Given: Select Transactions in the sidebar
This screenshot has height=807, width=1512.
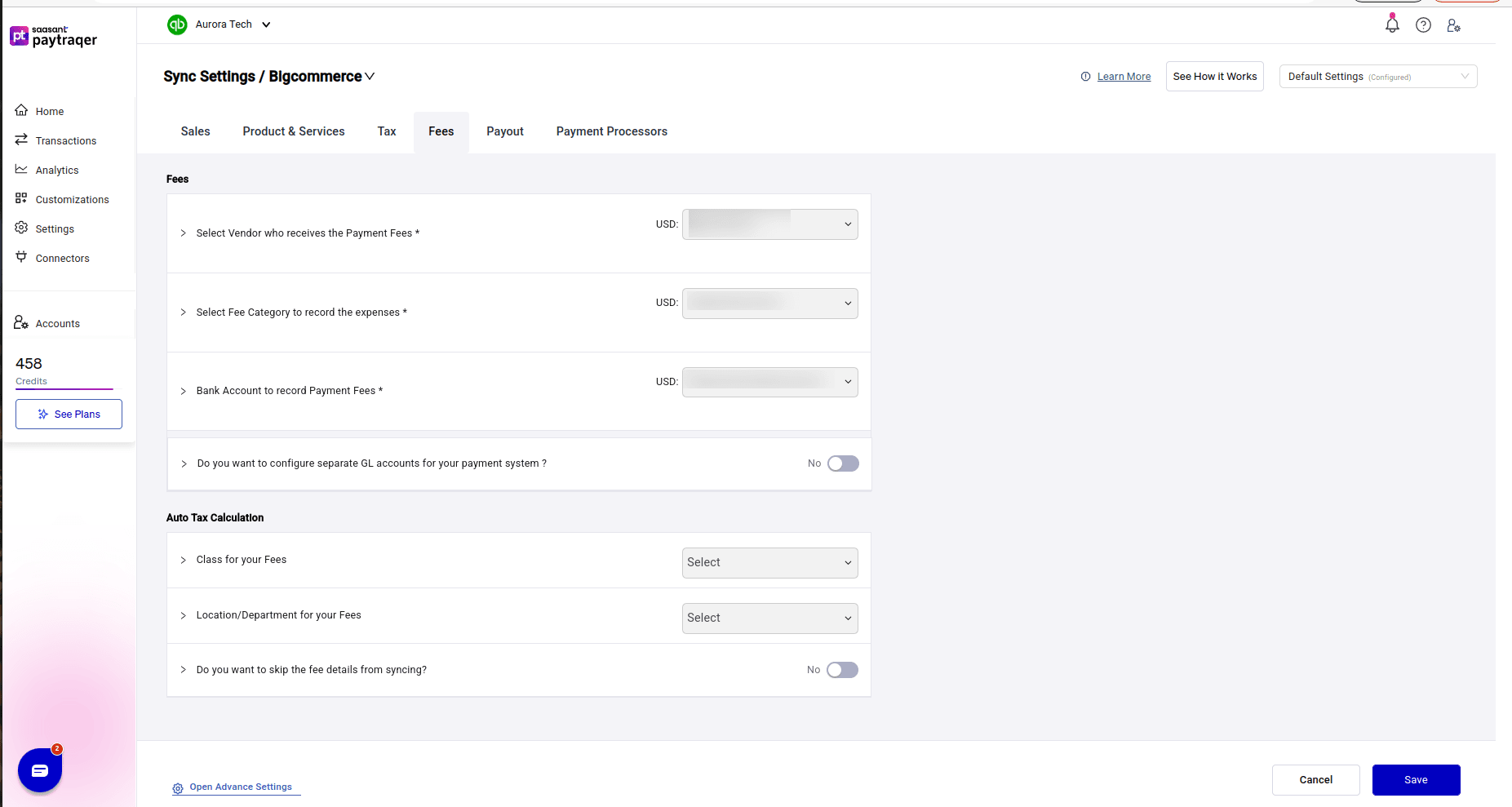Looking at the screenshot, I should pos(65,140).
